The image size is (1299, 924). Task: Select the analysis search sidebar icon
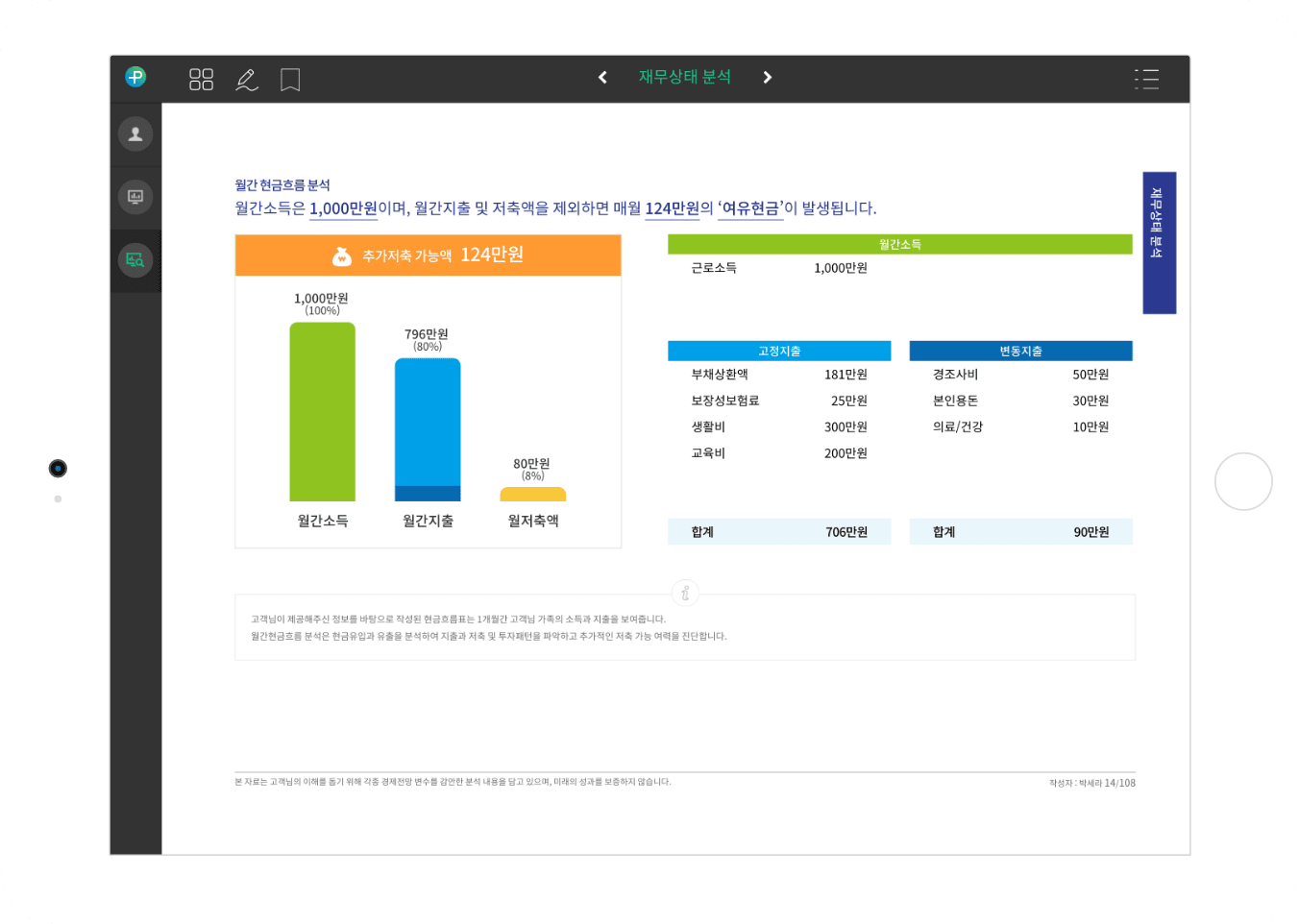pos(135,260)
